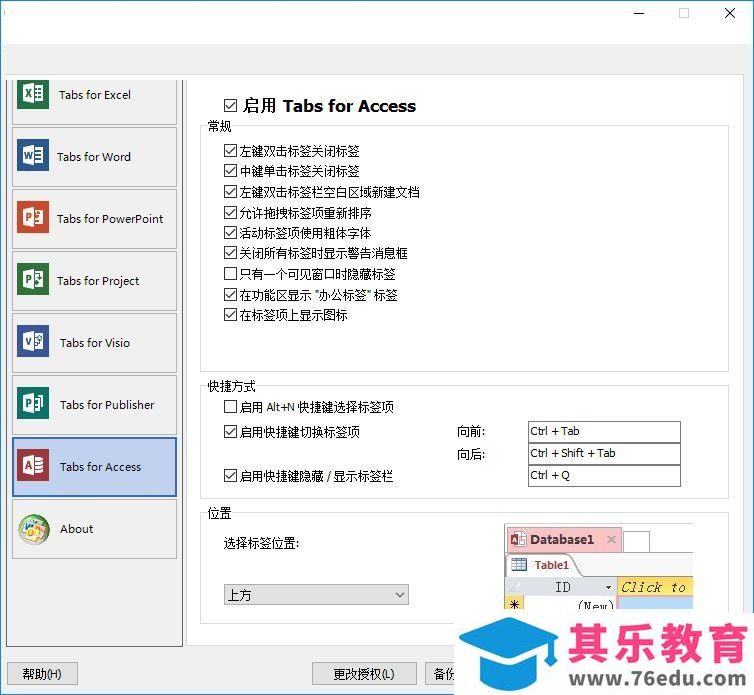The image size is (754, 695).
Task: Switch to Tabs for PowerPoint
Action: click(94, 219)
